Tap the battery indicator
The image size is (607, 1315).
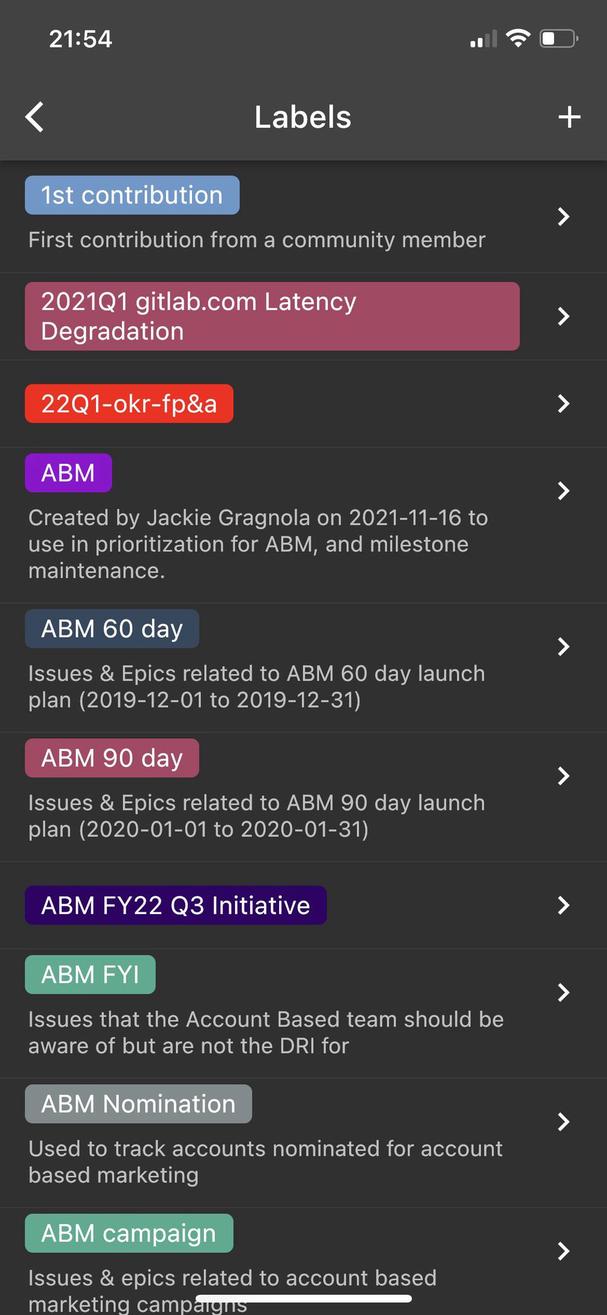point(556,38)
